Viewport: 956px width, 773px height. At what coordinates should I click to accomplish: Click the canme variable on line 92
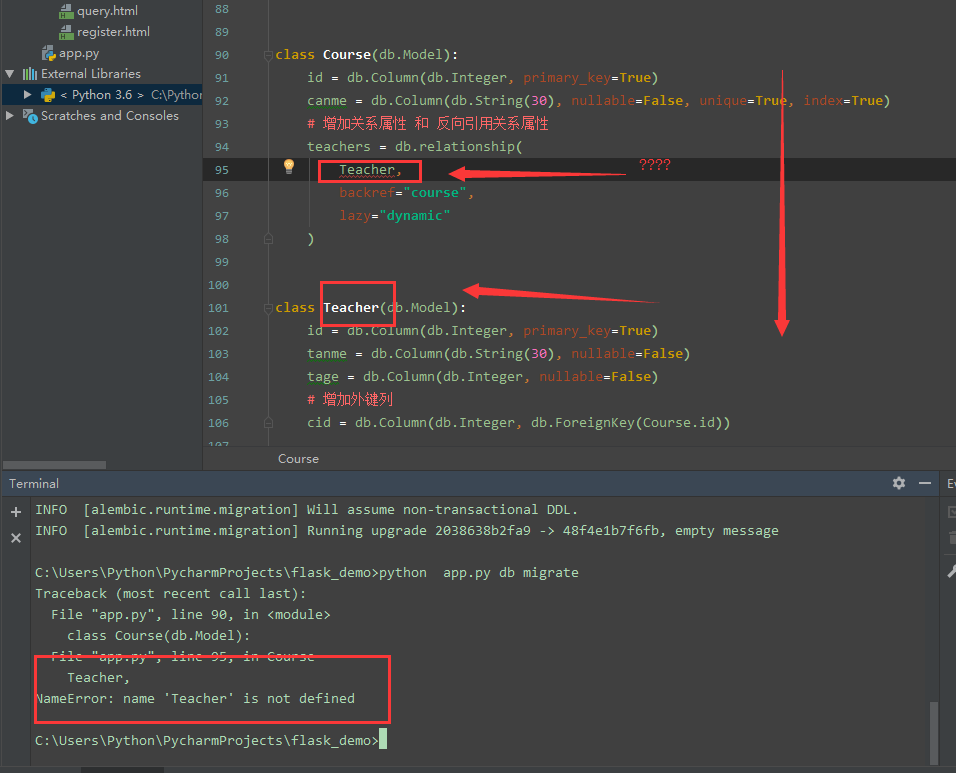[x=327, y=101]
